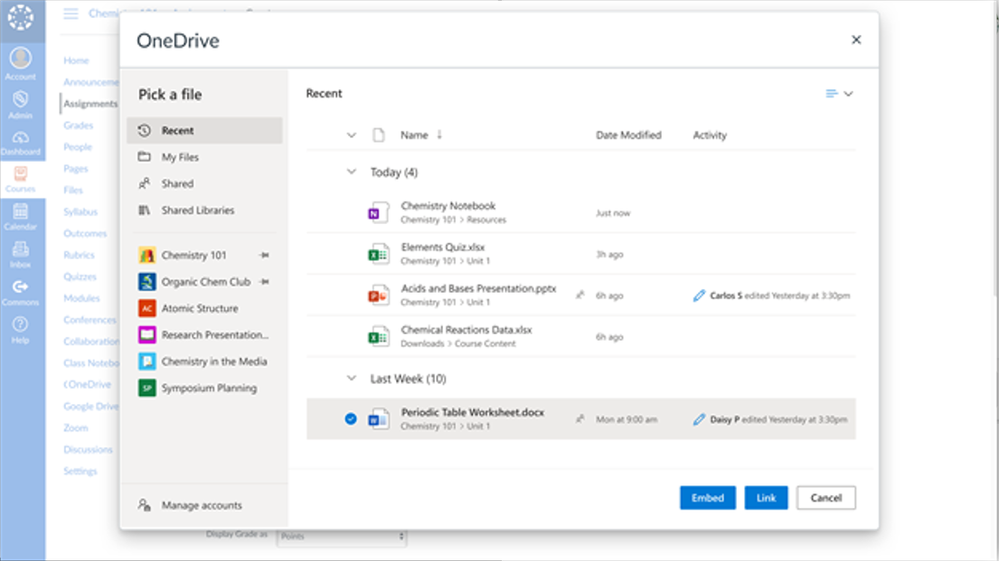Open Assignments in course navigation
This screenshot has height=561, width=999.
90,104
